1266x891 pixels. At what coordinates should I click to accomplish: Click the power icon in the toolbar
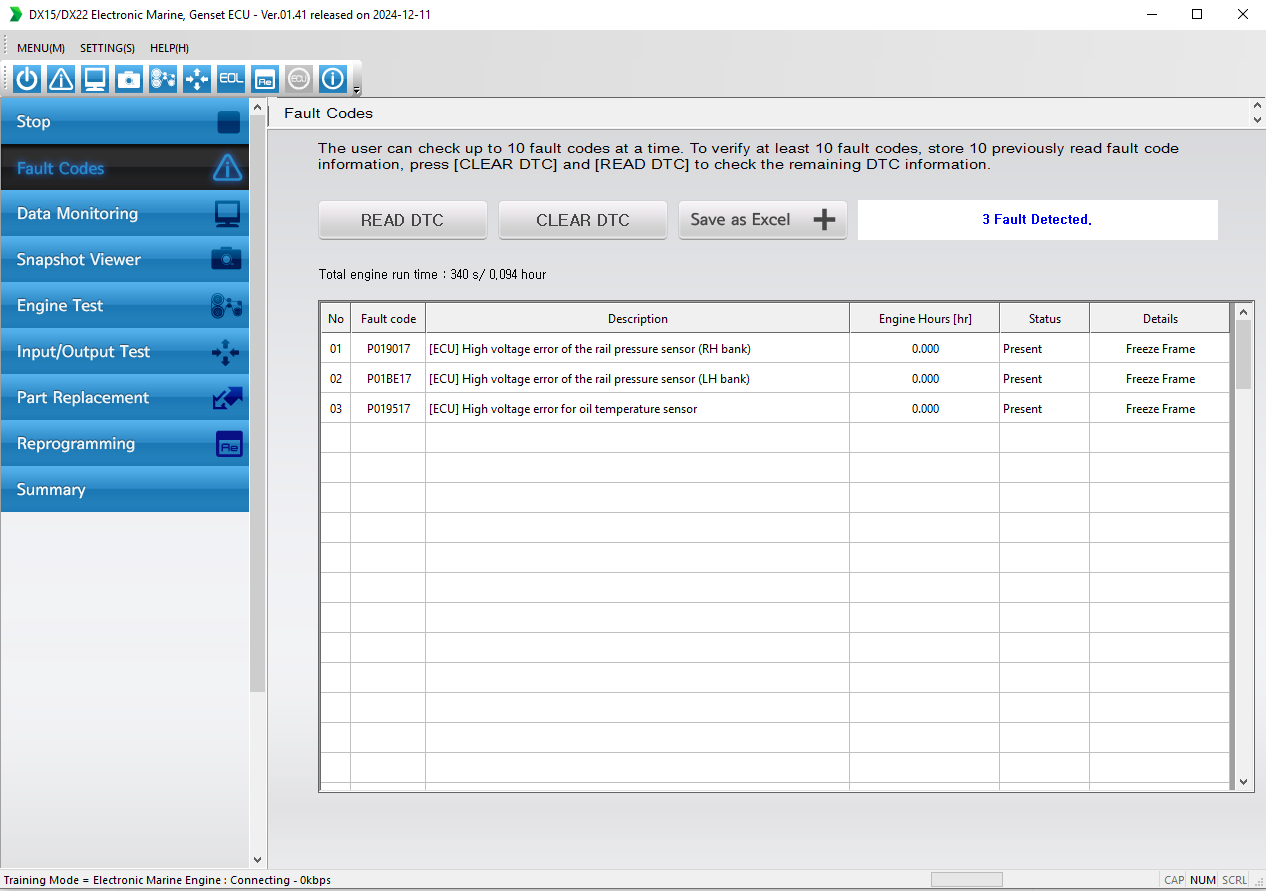point(27,78)
